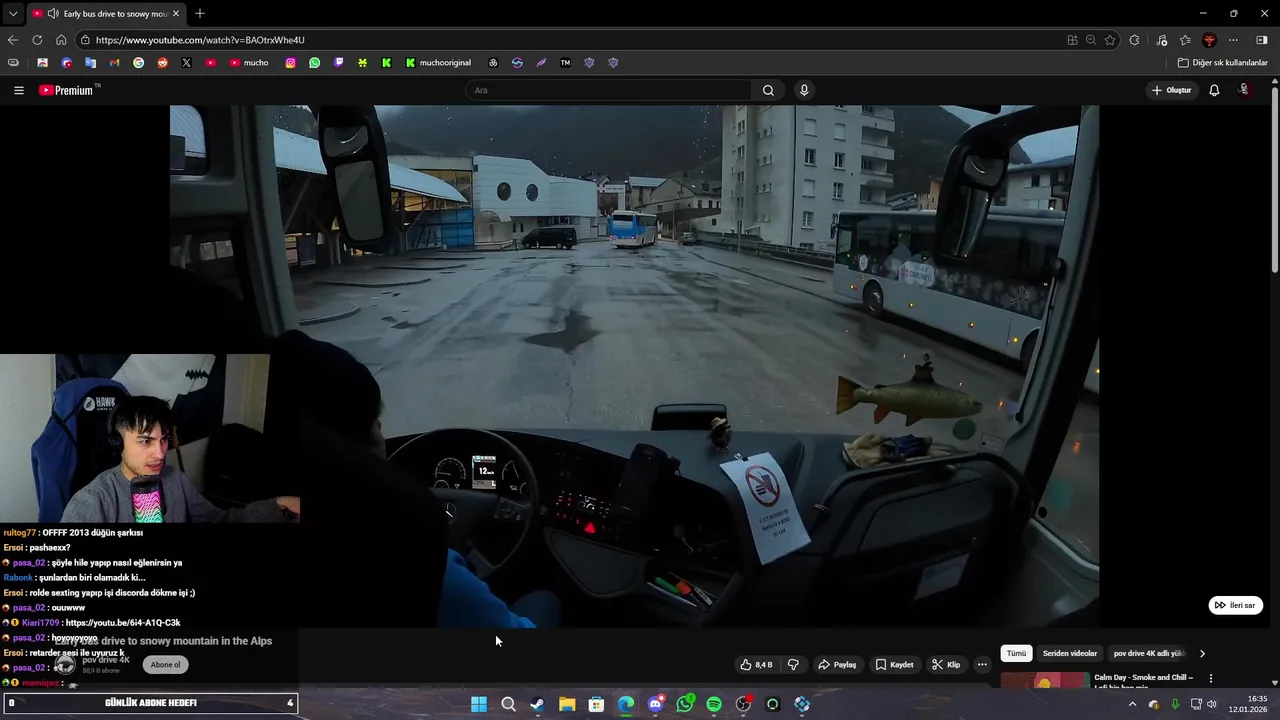
Task: Select the Tümü filter chip
Action: tap(1016, 653)
